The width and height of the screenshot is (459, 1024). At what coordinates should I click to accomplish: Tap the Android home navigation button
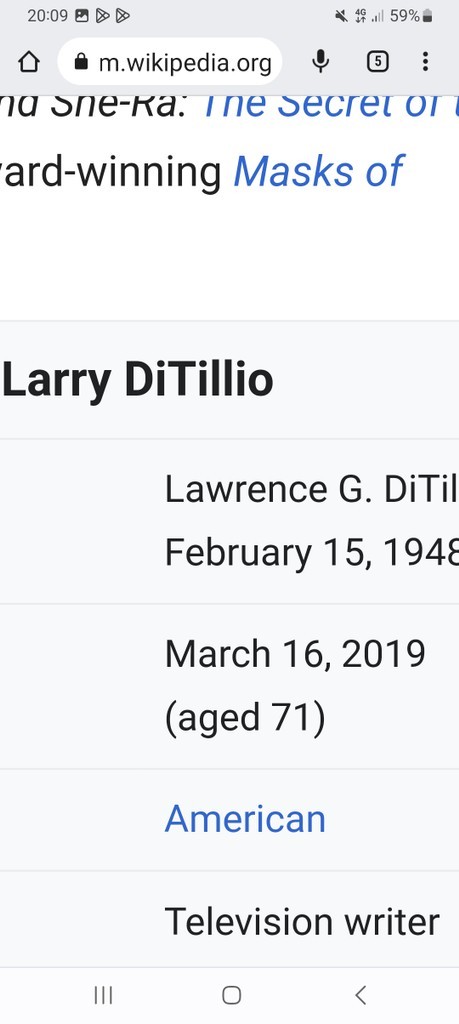tap(231, 995)
